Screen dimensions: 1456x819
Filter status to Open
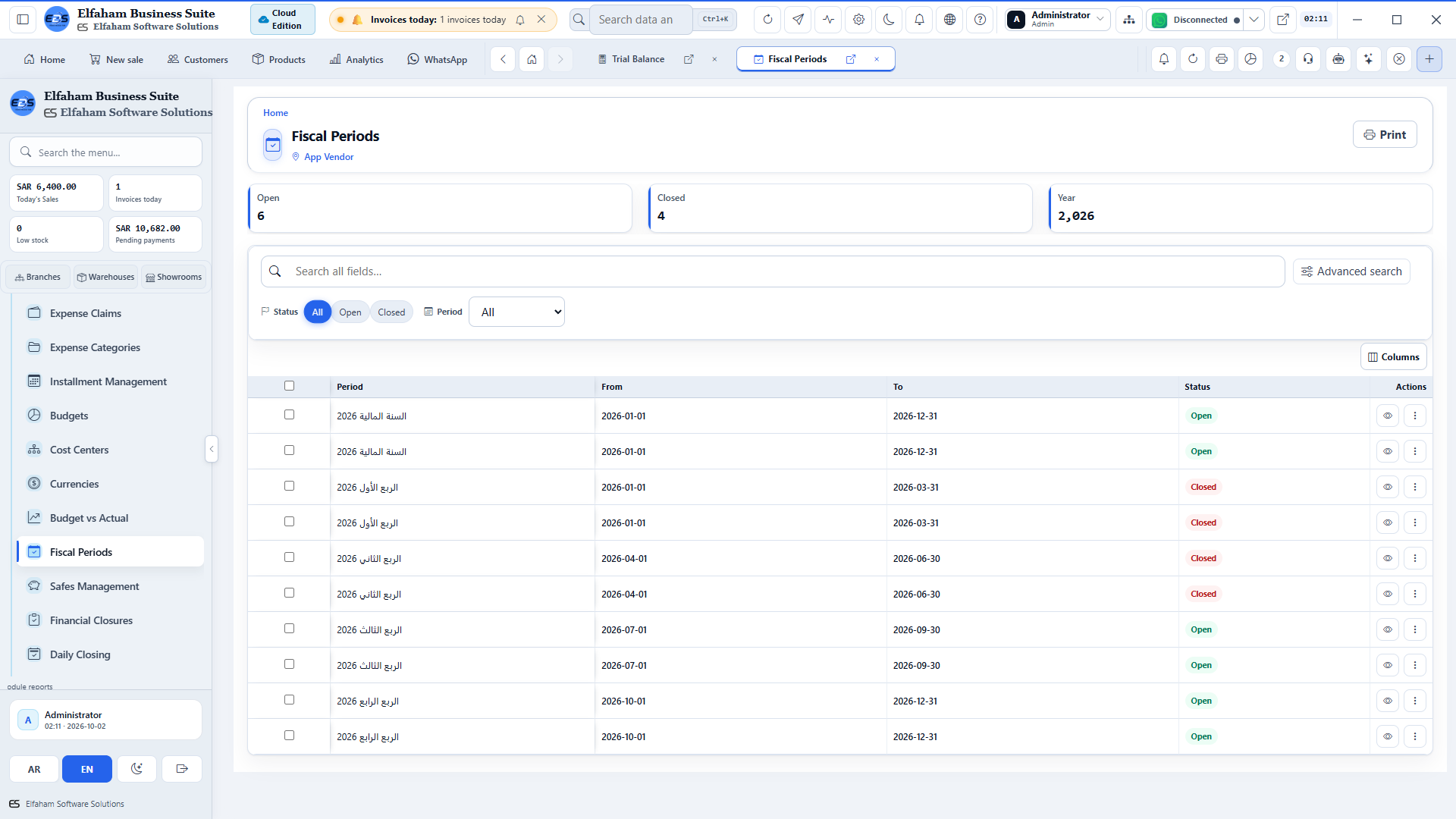pos(350,312)
